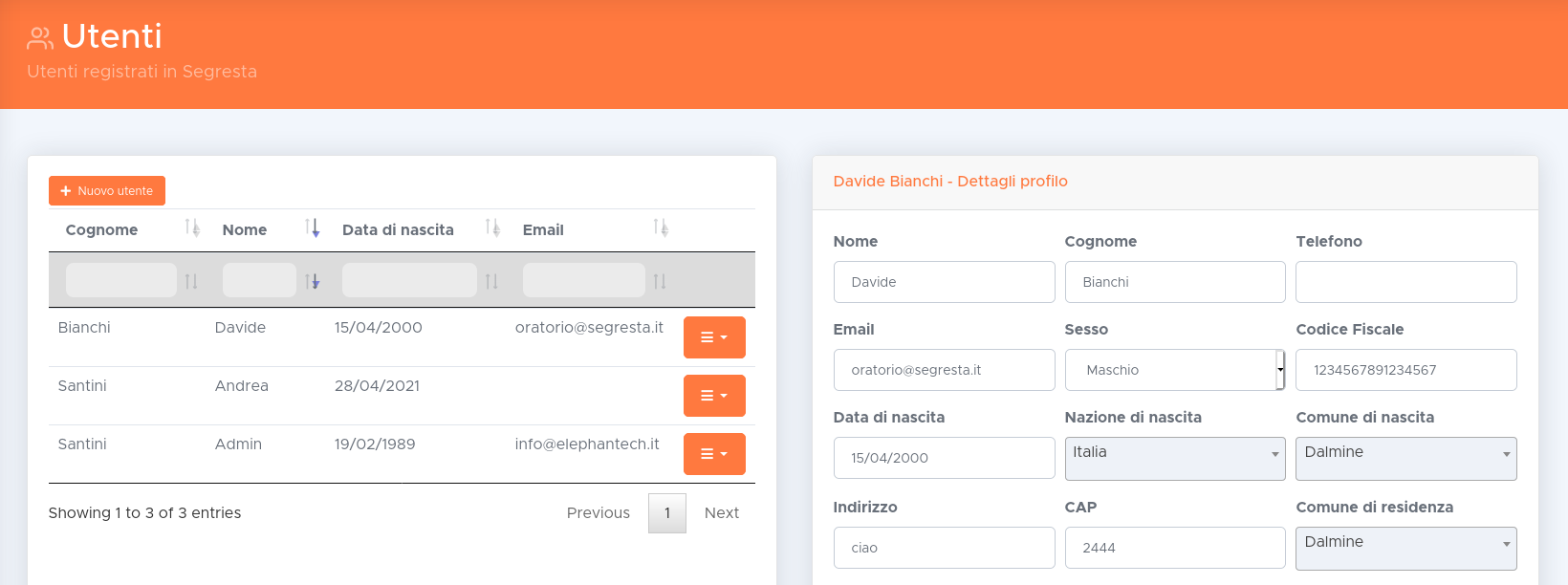Click the sort icon beside Email header

[x=661, y=228]
